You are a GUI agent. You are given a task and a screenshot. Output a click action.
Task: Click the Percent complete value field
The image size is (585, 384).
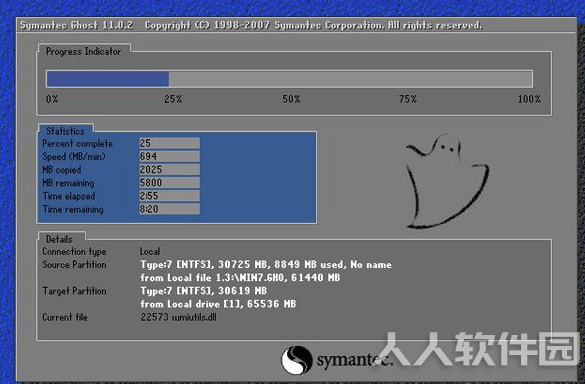170,143
